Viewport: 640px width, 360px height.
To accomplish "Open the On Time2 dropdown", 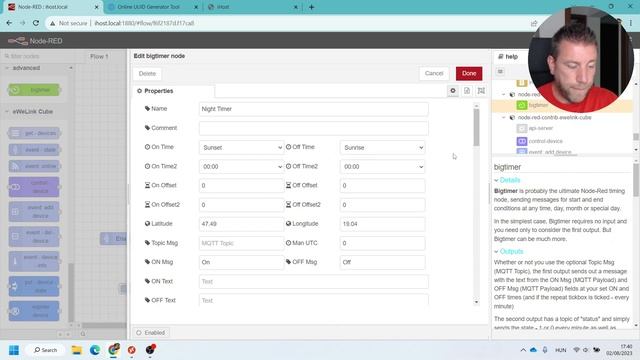I will point(241,167).
